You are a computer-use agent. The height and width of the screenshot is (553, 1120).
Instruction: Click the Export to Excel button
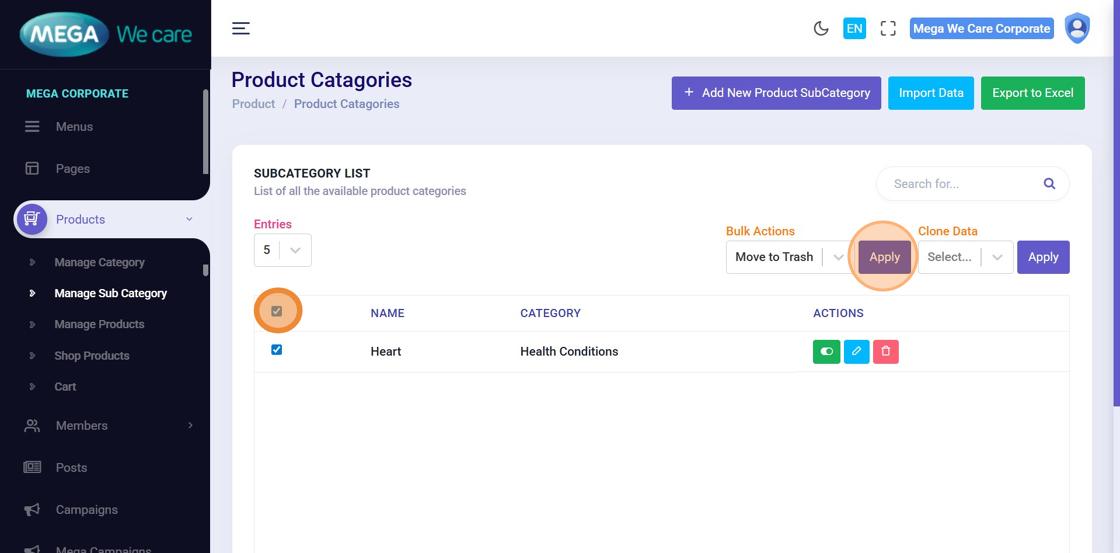coord(1032,93)
